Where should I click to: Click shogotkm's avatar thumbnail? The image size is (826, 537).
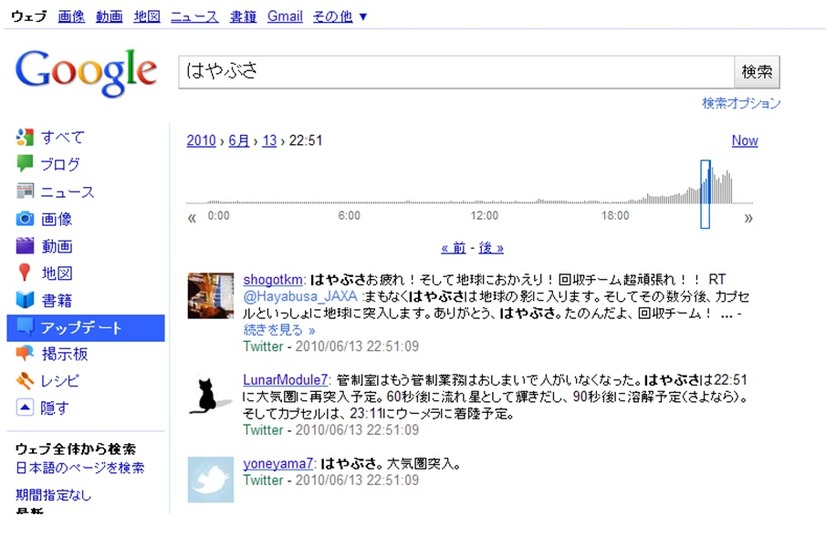click(x=211, y=296)
